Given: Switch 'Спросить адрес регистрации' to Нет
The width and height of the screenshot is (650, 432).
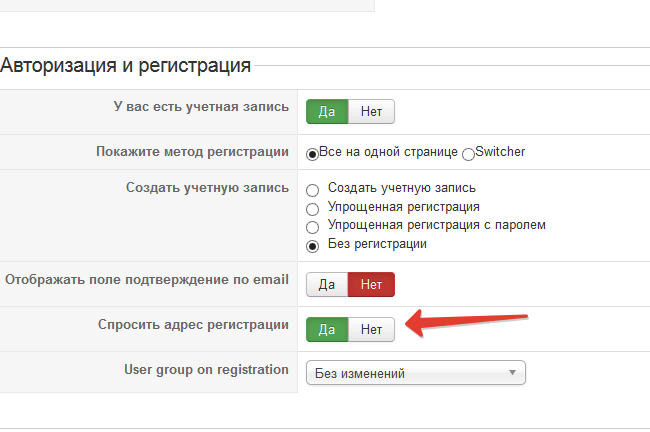Looking at the screenshot, I should 371,328.
